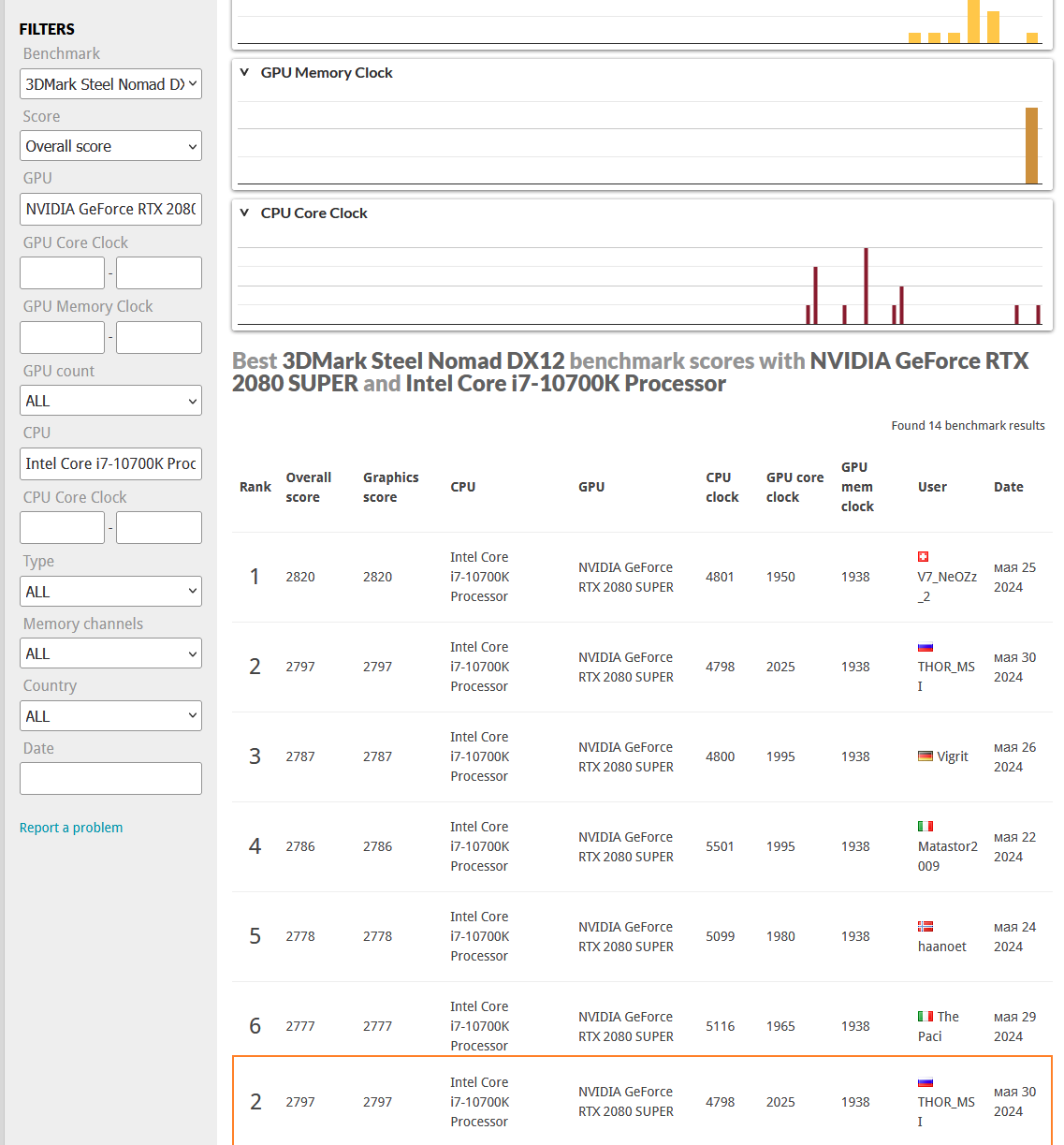The width and height of the screenshot is (1064, 1145).
Task: Click the GPU filter text field
Action: (110, 209)
